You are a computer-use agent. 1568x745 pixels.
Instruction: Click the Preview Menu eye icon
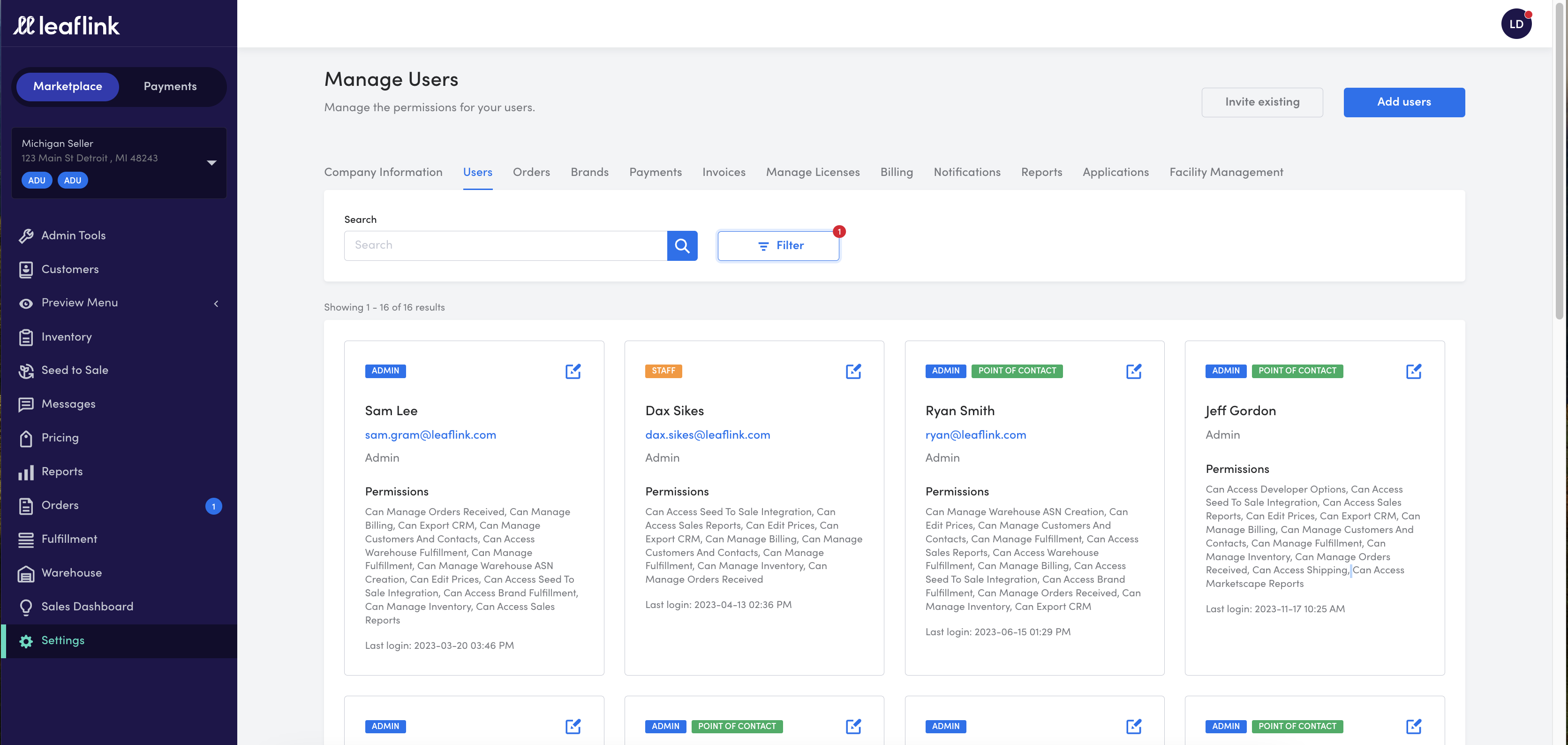coord(26,304)
